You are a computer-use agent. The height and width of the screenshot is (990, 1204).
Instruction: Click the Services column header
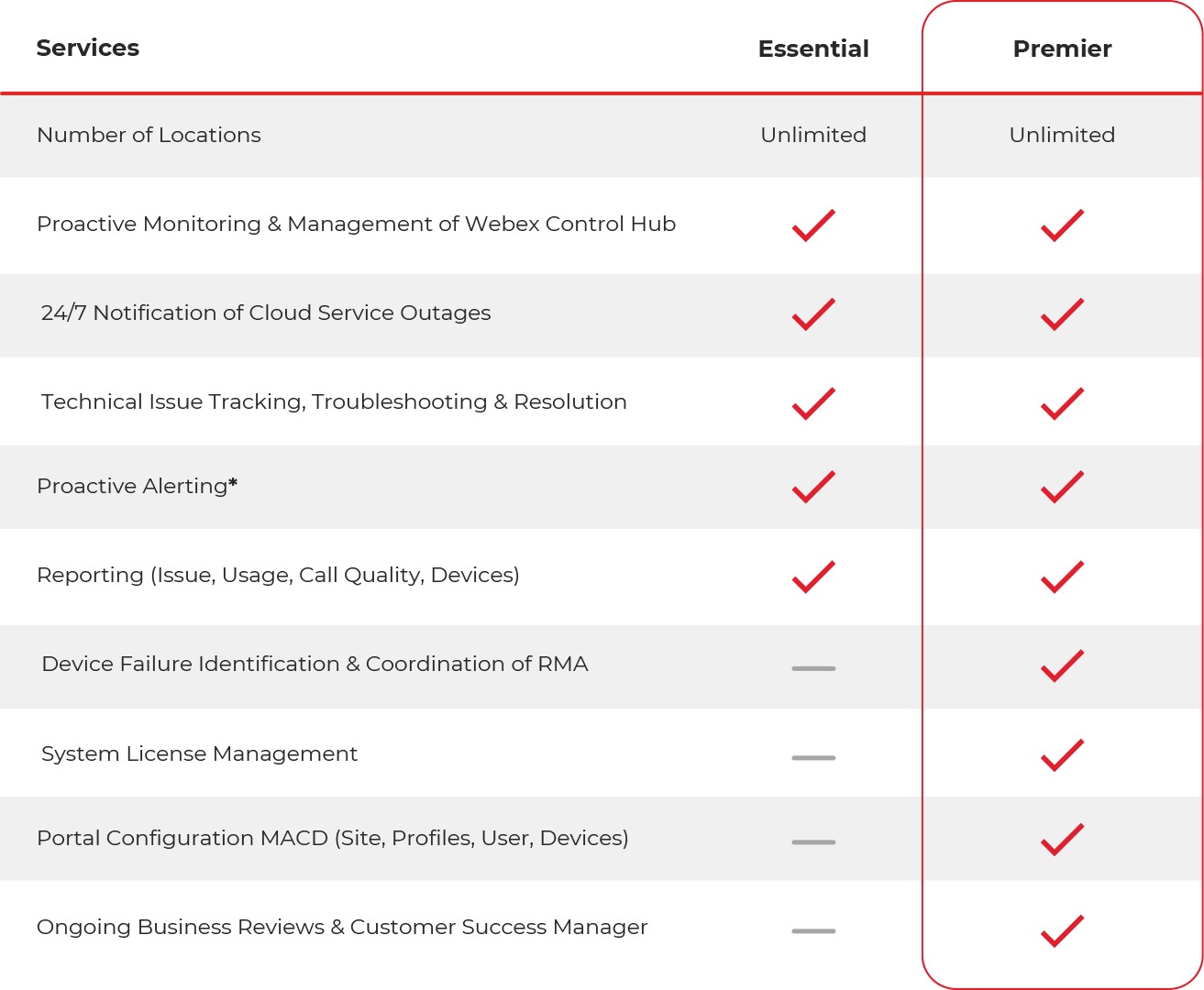[88, 48]
